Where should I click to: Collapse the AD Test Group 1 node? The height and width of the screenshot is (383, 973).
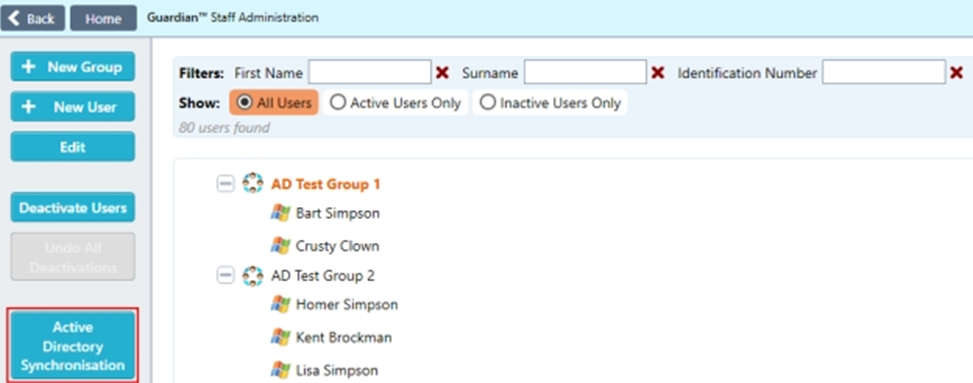coord(225,184)
